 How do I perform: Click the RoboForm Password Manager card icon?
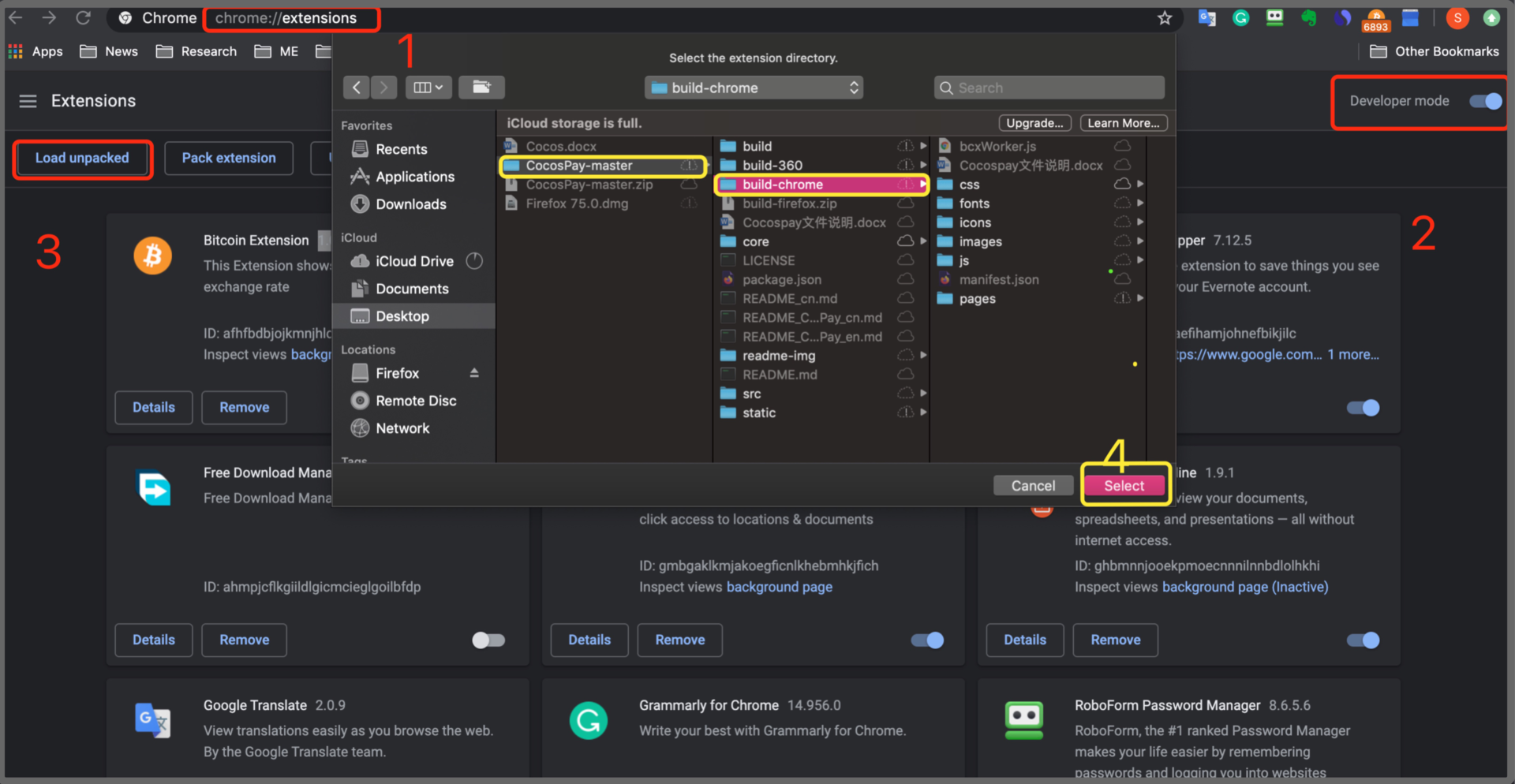point(1024,720)
